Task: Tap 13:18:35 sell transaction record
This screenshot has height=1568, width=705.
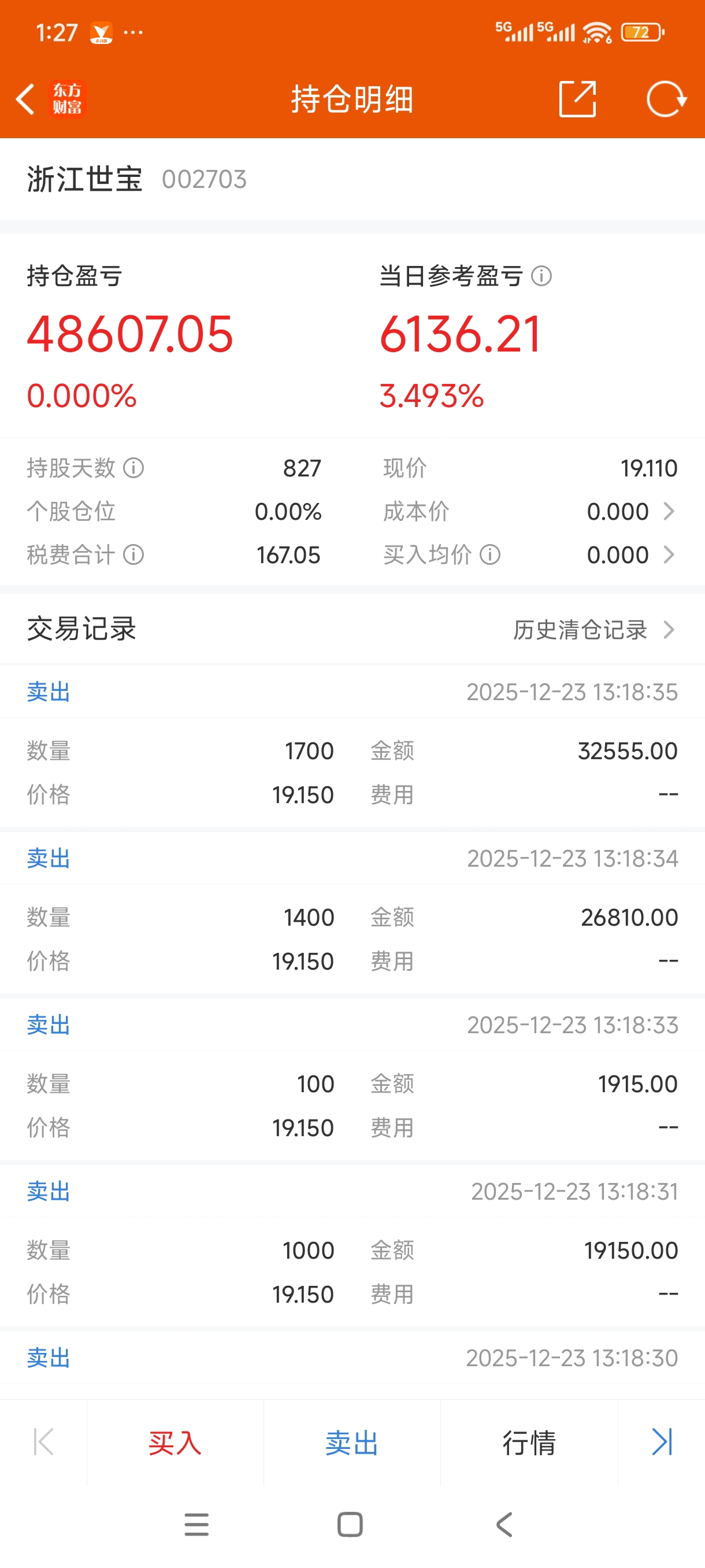Action: click(352, 749)
